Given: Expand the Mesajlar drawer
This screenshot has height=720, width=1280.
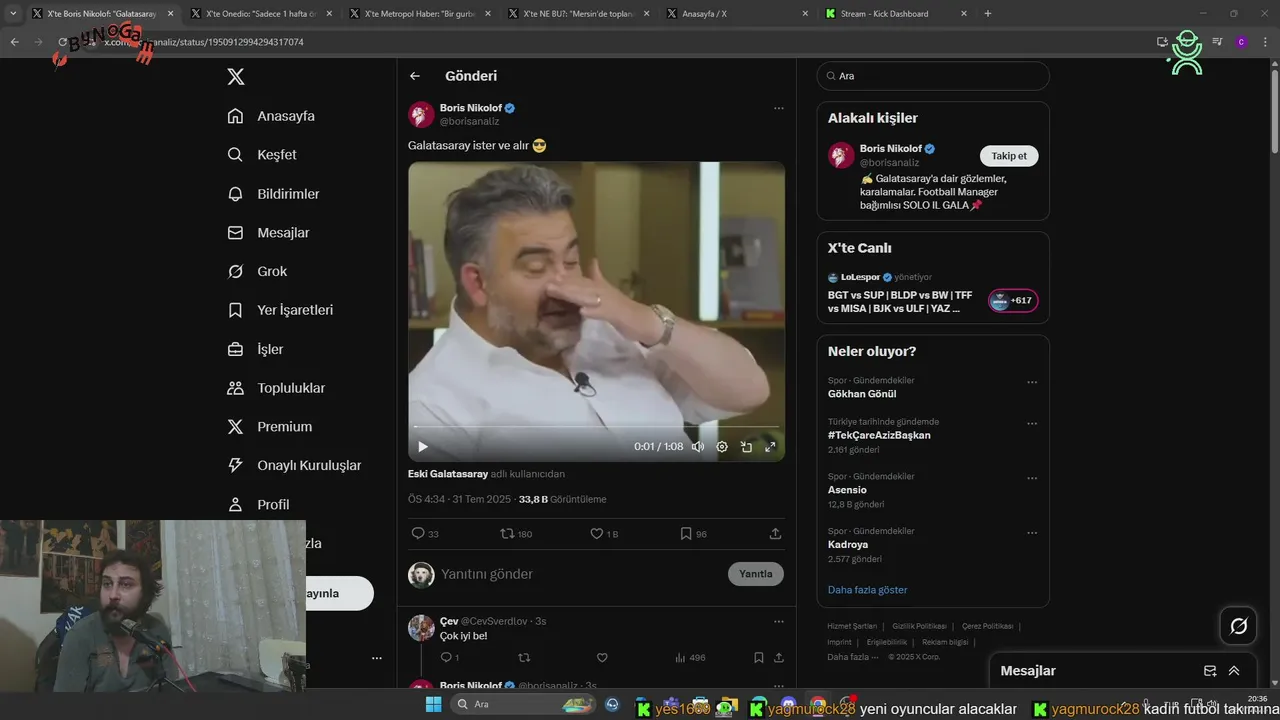Looking at the screenshot, I should coord(1234,671).
